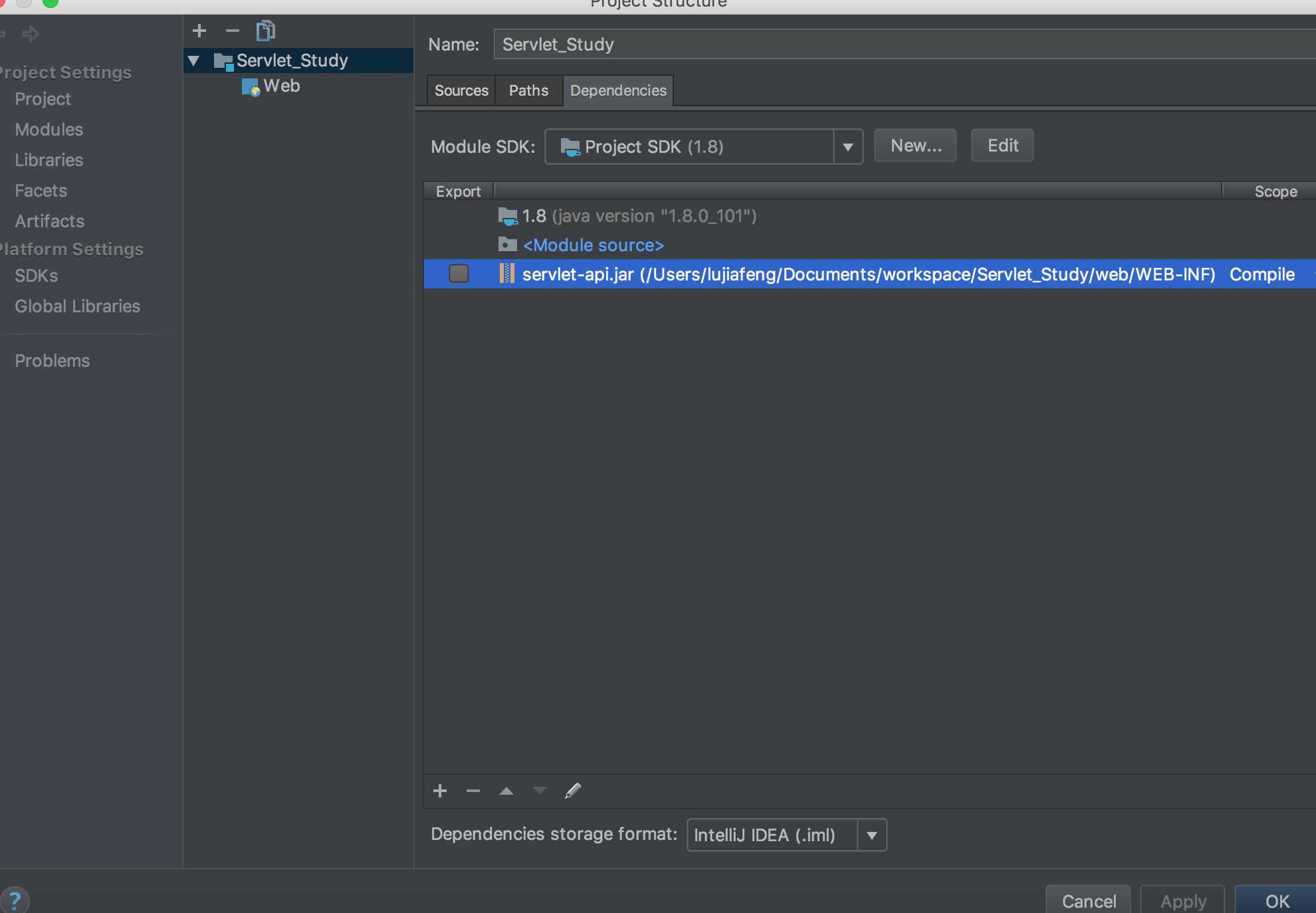Open the Module SDK dropdown
The image size is (1316, 913).
pos(847,147)
